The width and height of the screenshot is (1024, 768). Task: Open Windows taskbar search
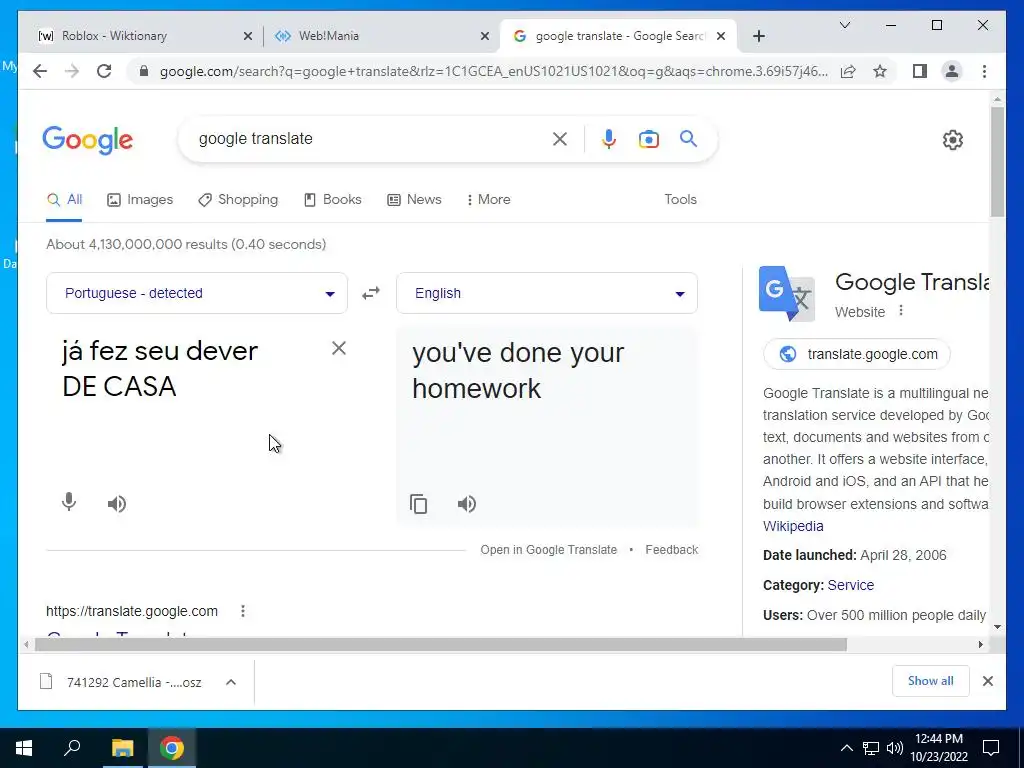pyautogui.click(x=72, y=748)
